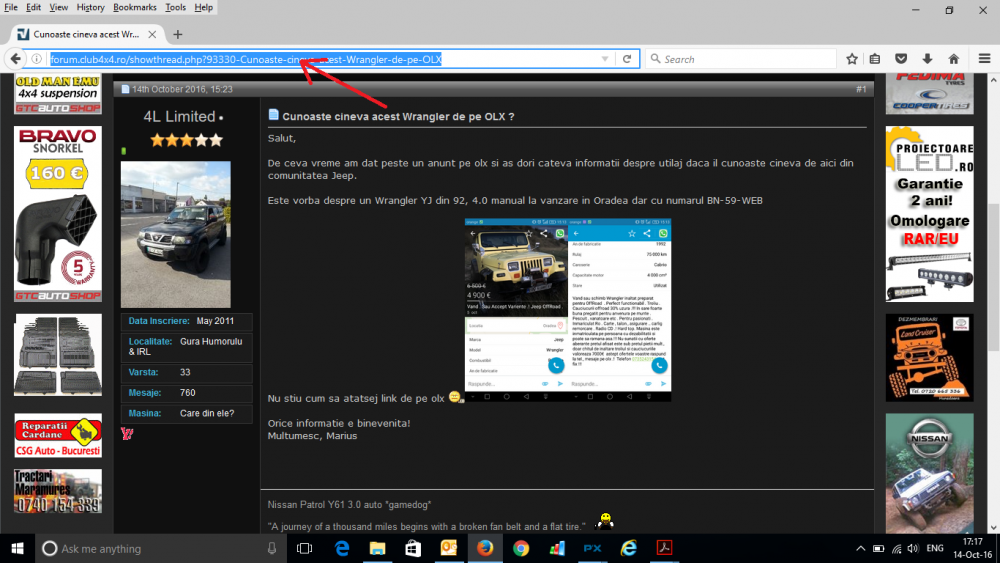Bookmark this page with star icon
This screenshot has width=1000, height=563.
tap(852, 59)
